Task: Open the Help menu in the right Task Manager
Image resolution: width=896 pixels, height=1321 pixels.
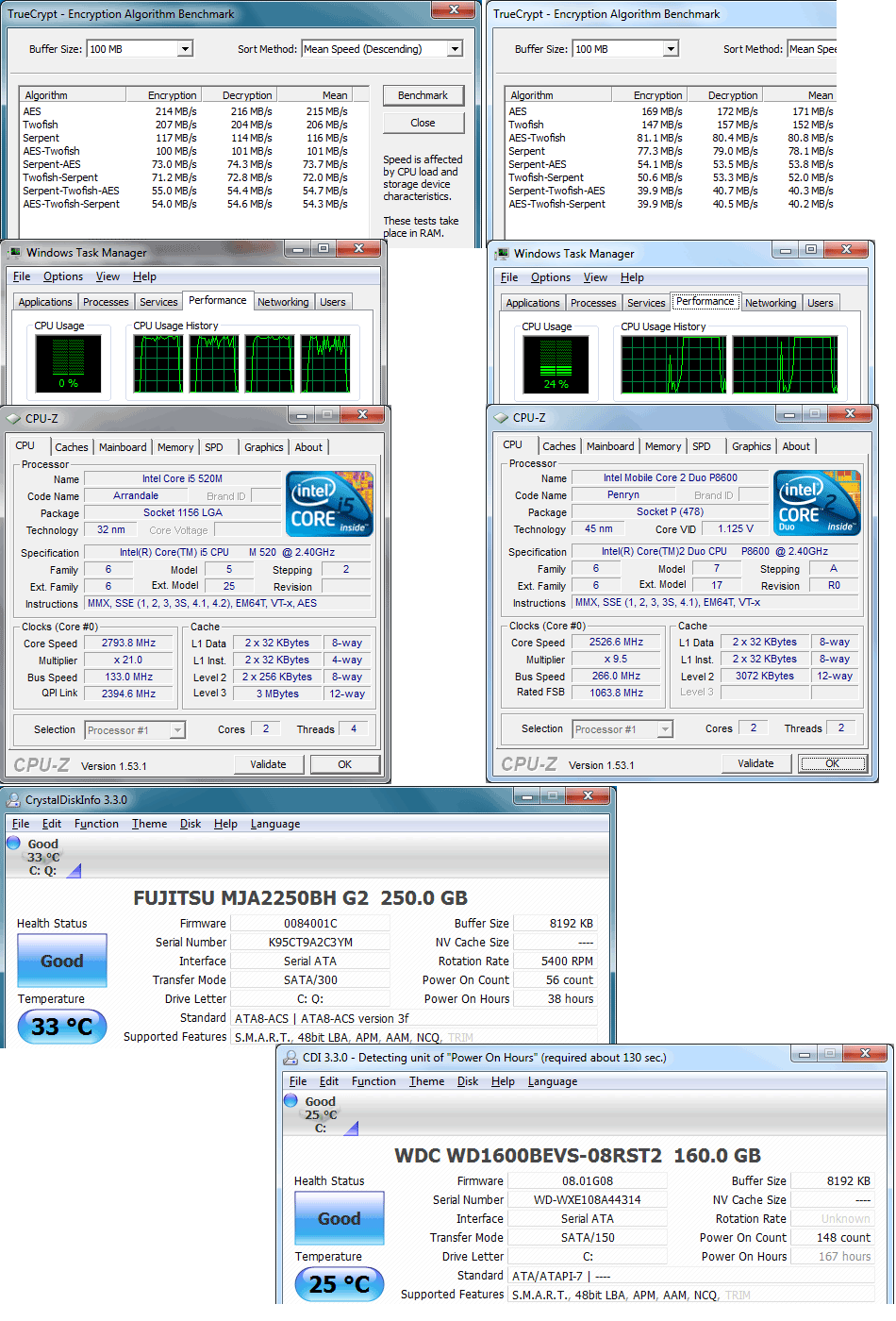Action: click(x=632, y=277)
